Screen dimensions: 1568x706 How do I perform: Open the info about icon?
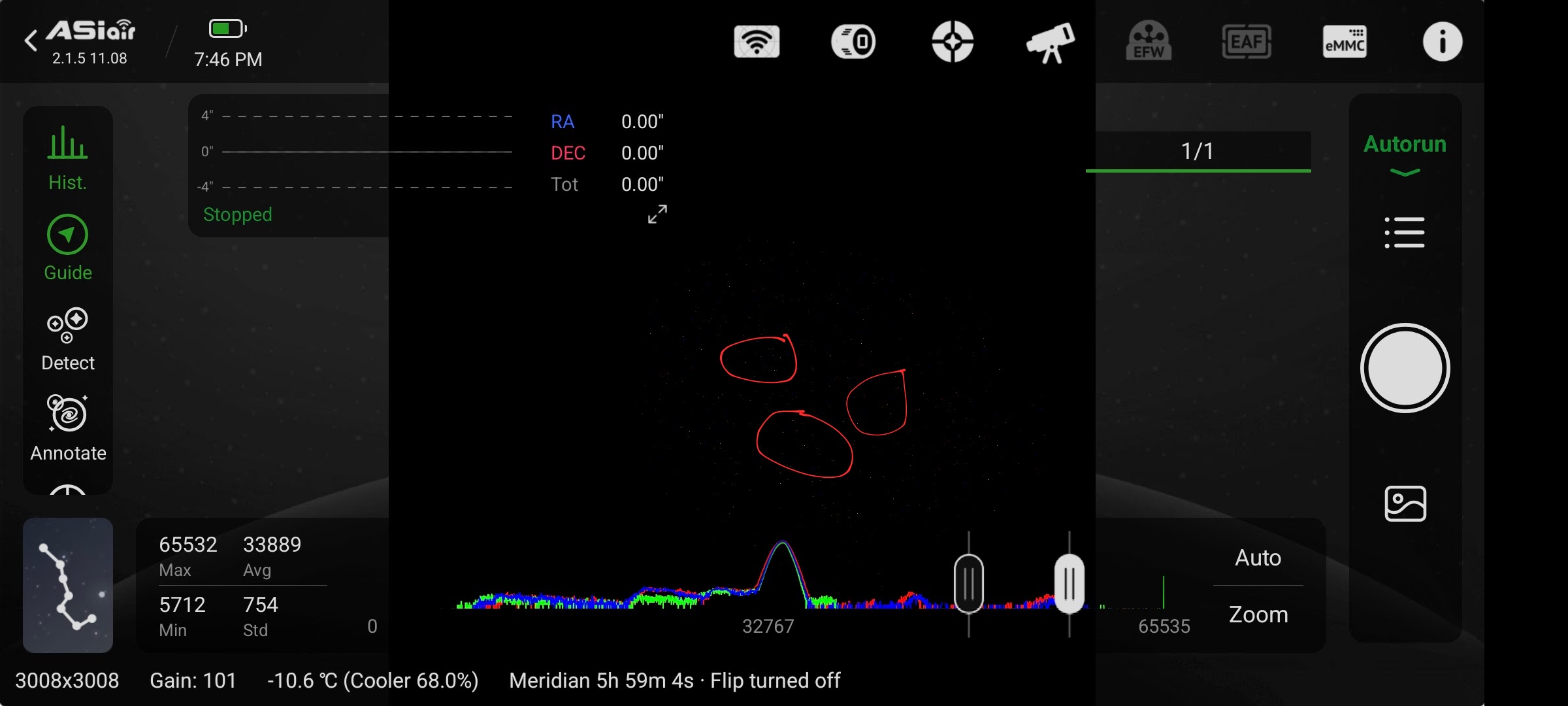[1443, 42]
